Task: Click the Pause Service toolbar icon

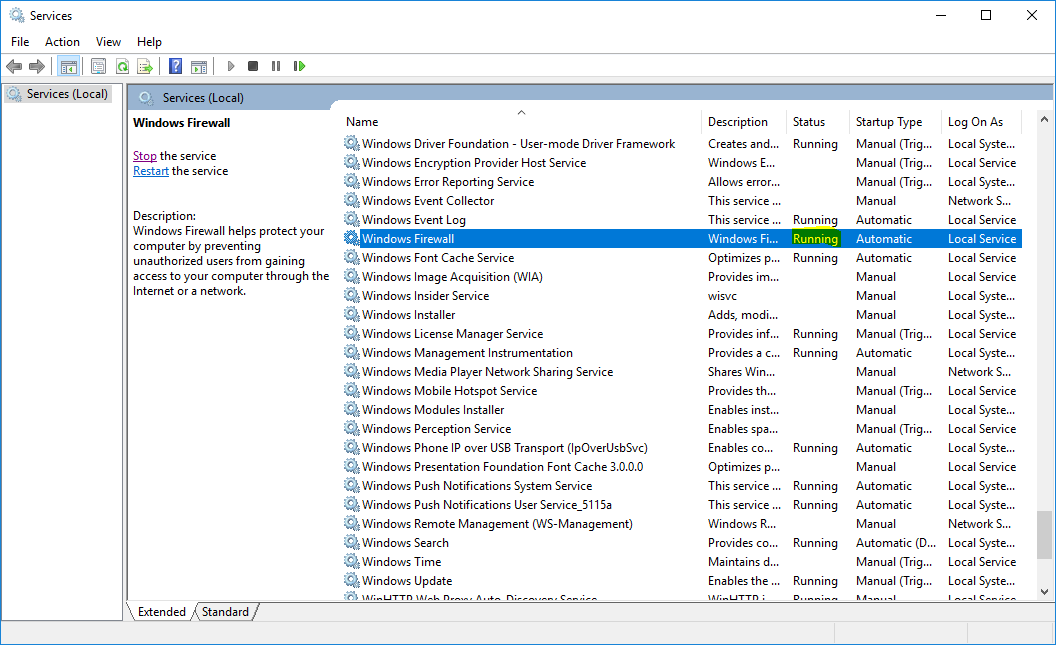Action: coord(275,66)
